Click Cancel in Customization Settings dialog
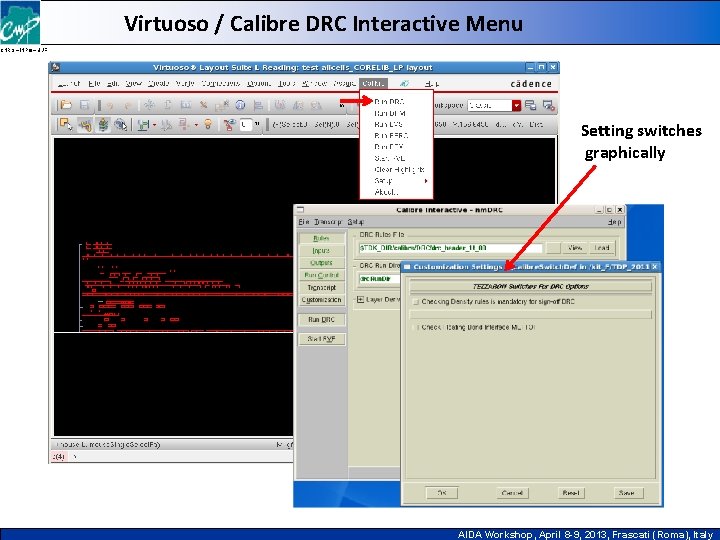The height and width of the screenshot is (540, 720). 512,493
